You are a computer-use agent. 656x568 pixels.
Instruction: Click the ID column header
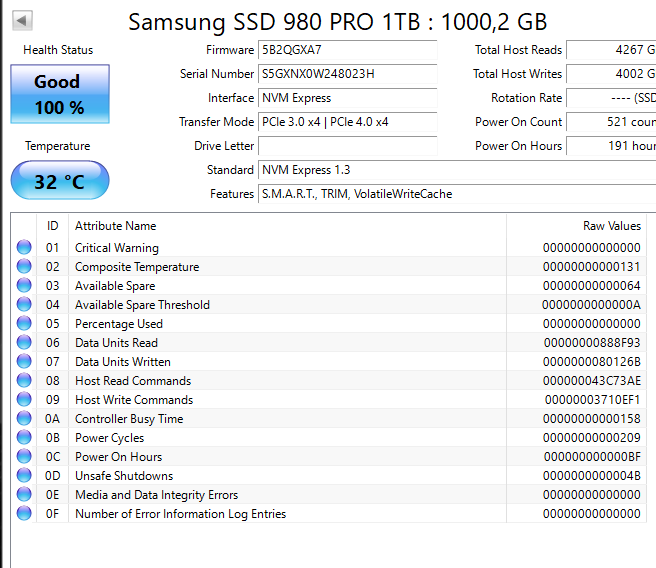52,226
